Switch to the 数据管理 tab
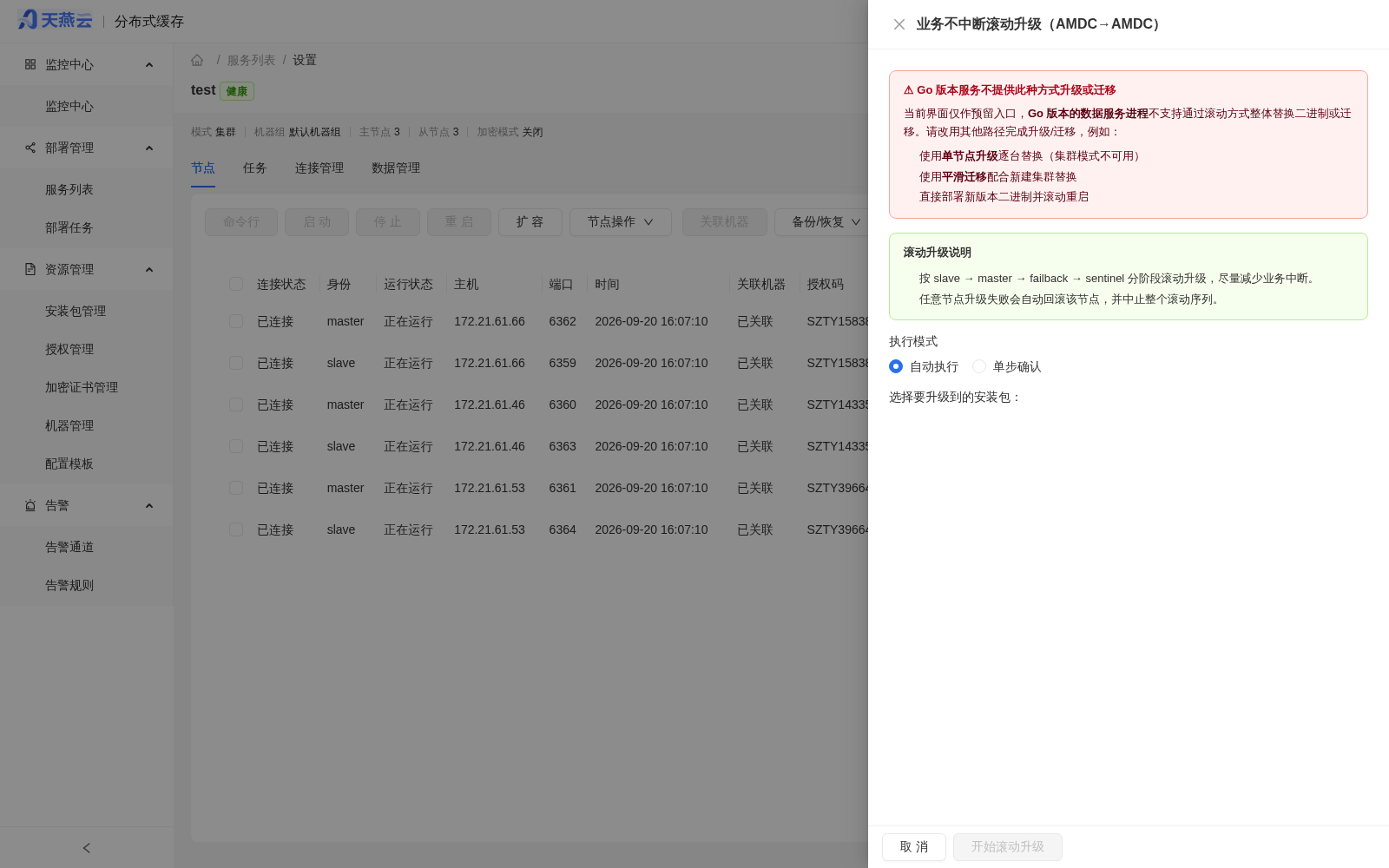 click(396, 168)
